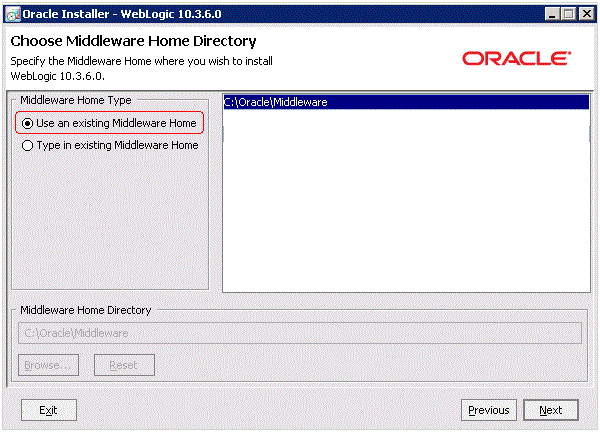This screenshot has height=432, width=600.
Task: Proceed with the Next button
Action: [551, 410]
